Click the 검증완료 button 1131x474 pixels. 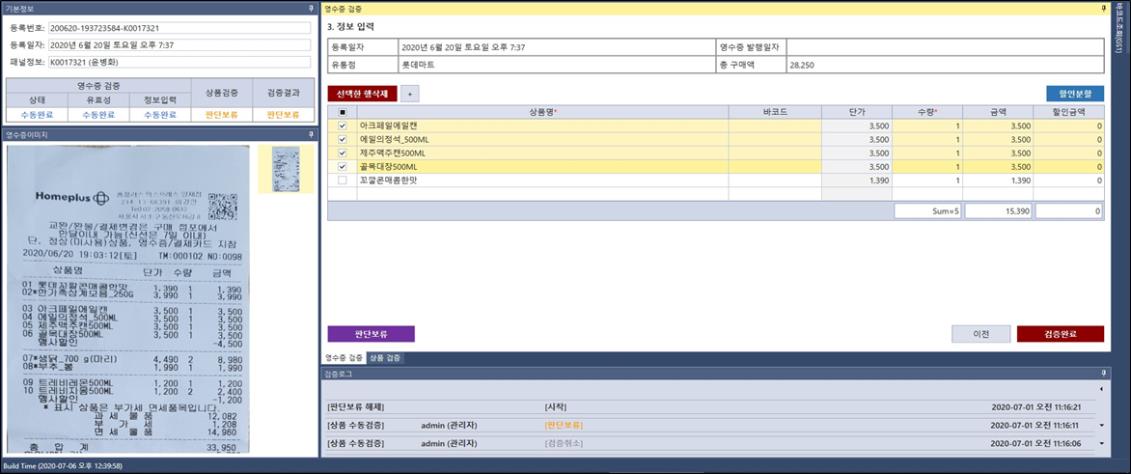click(x=1060, y=334)
